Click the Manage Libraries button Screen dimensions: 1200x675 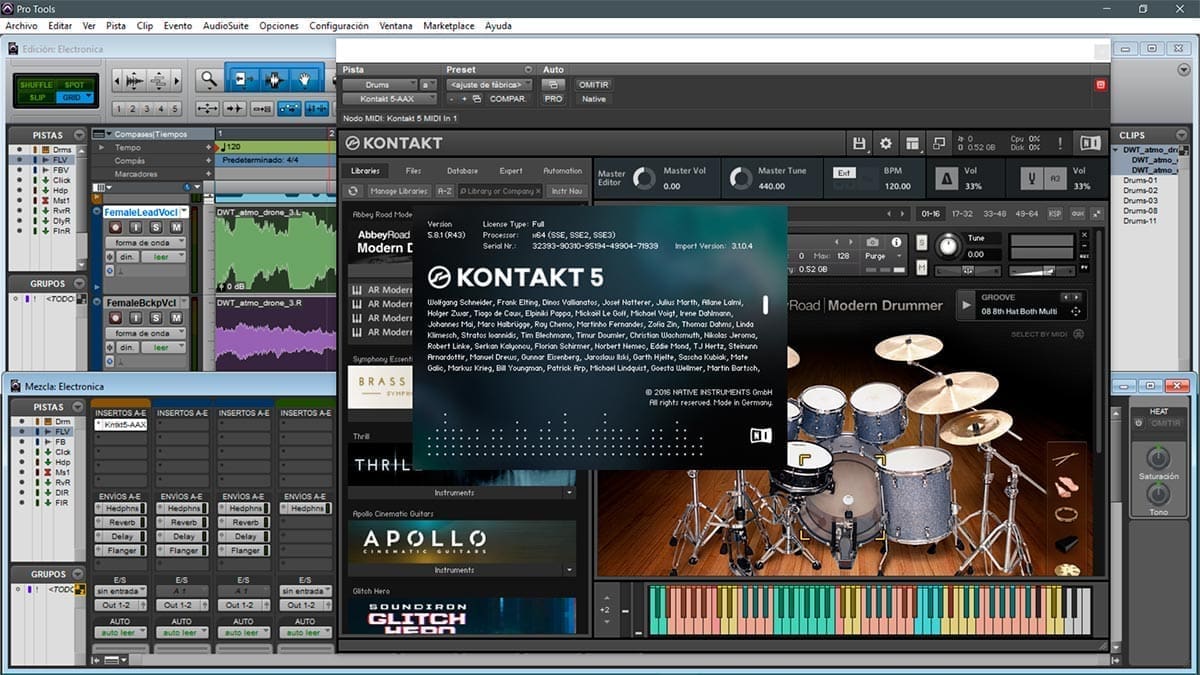pyautogui.click(x=398, y=191)
